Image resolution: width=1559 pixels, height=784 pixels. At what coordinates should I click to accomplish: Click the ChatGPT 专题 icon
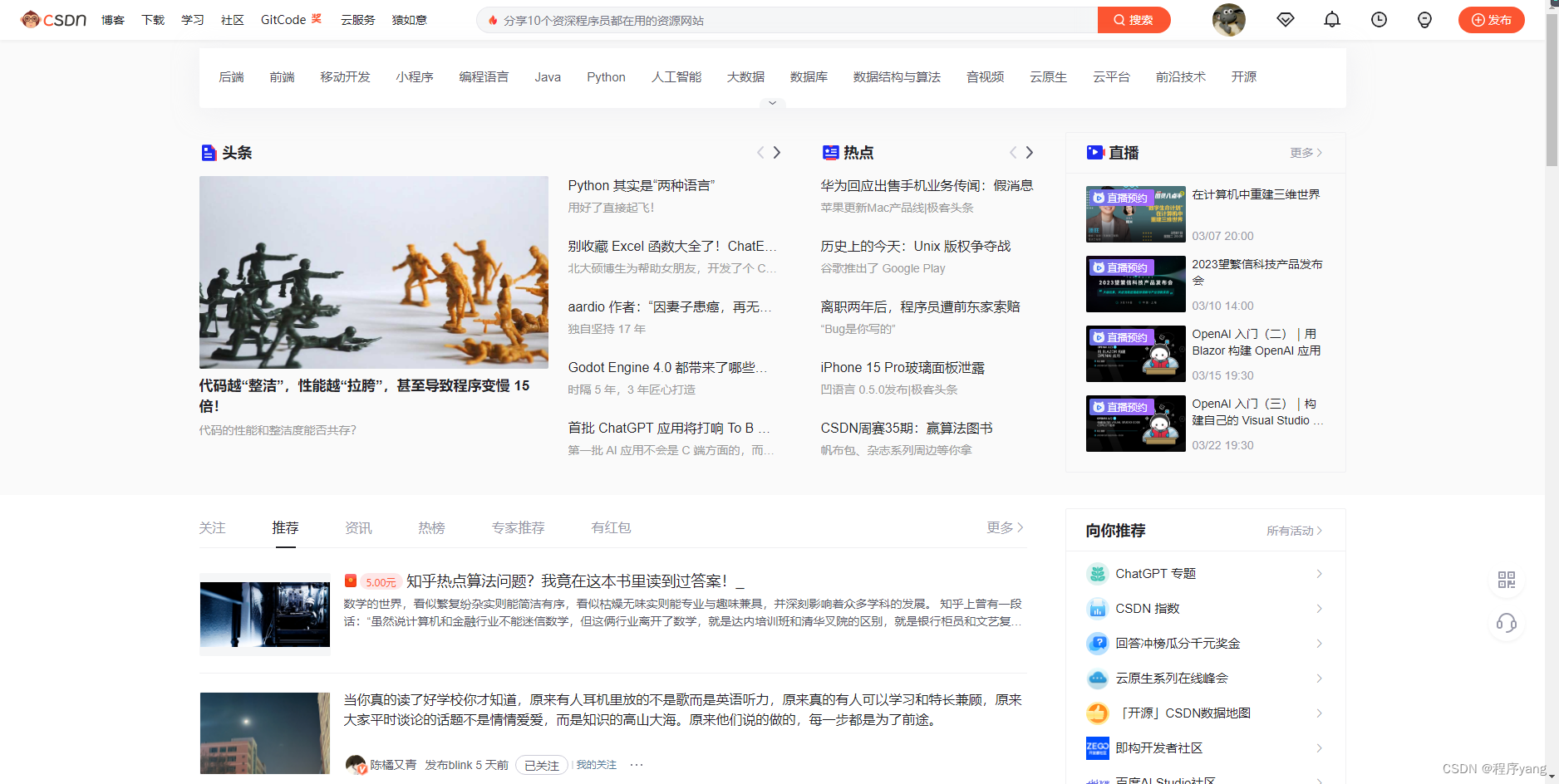(x=1098, y=574)
